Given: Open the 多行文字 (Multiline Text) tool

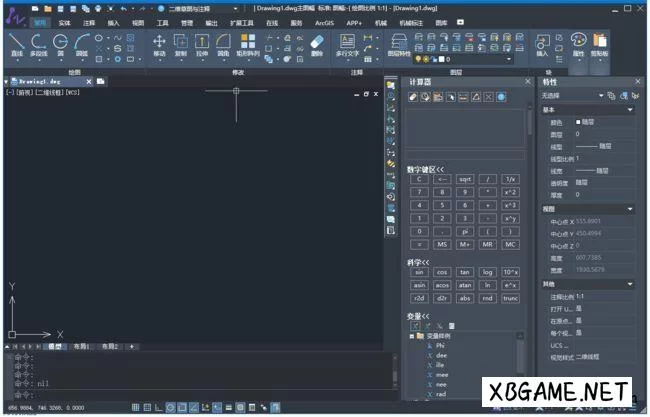Looking at the screenshot, I should 347,44.
